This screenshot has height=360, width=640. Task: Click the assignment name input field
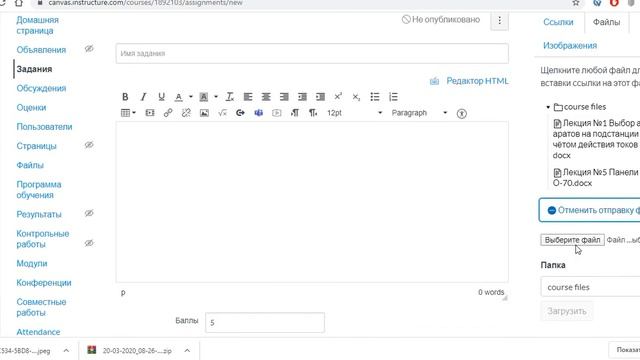click(x=312, y=53)
